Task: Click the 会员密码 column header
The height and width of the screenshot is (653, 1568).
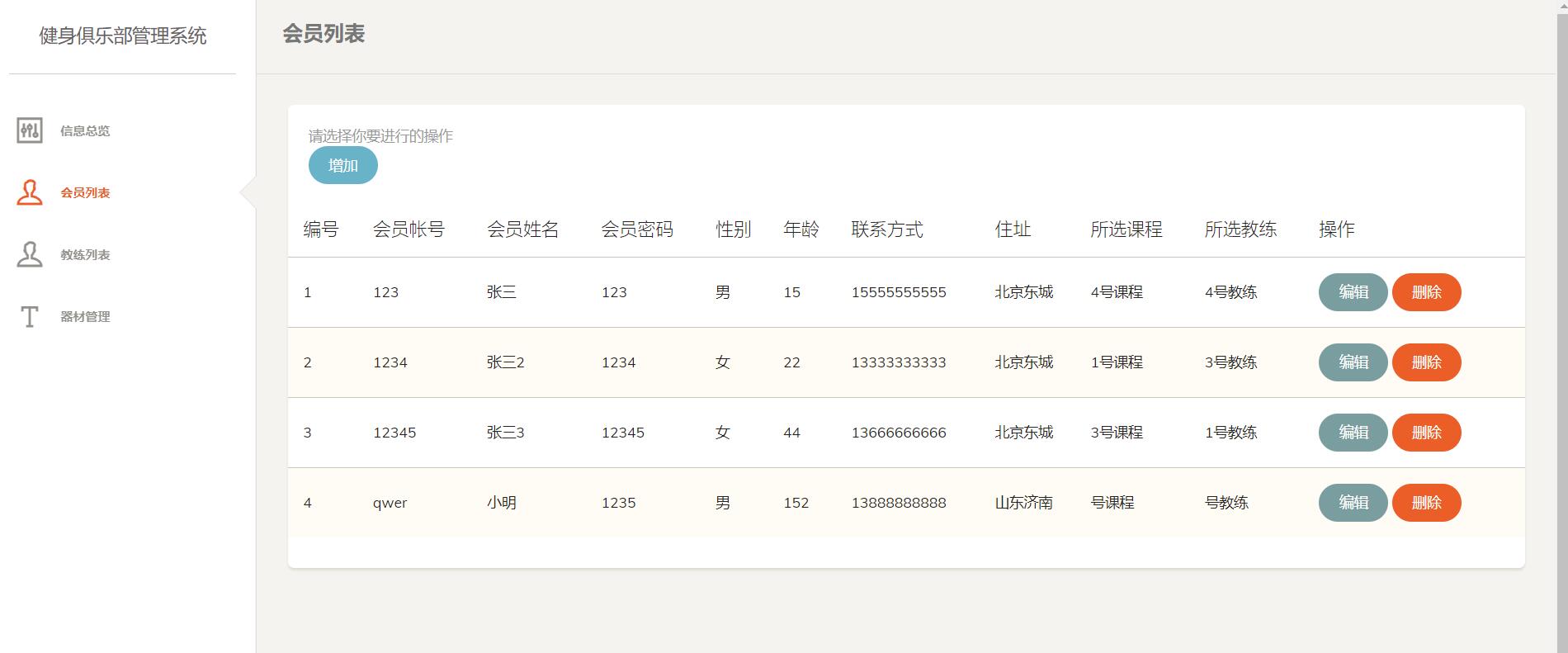Action: click(x=637, y=229)
